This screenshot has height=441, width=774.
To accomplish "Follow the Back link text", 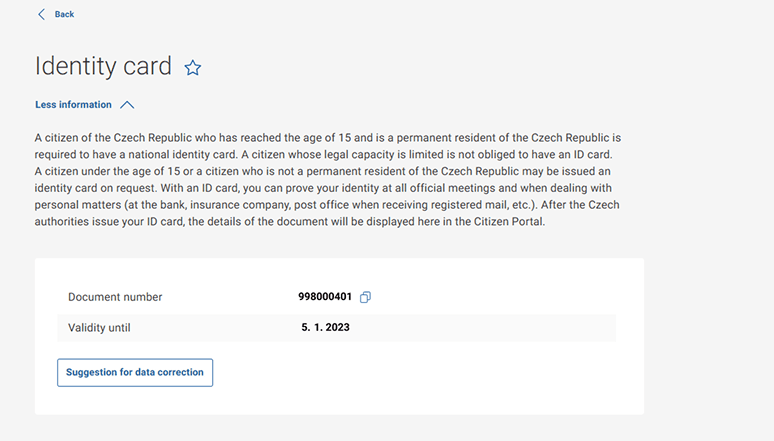I will (65, 14).
